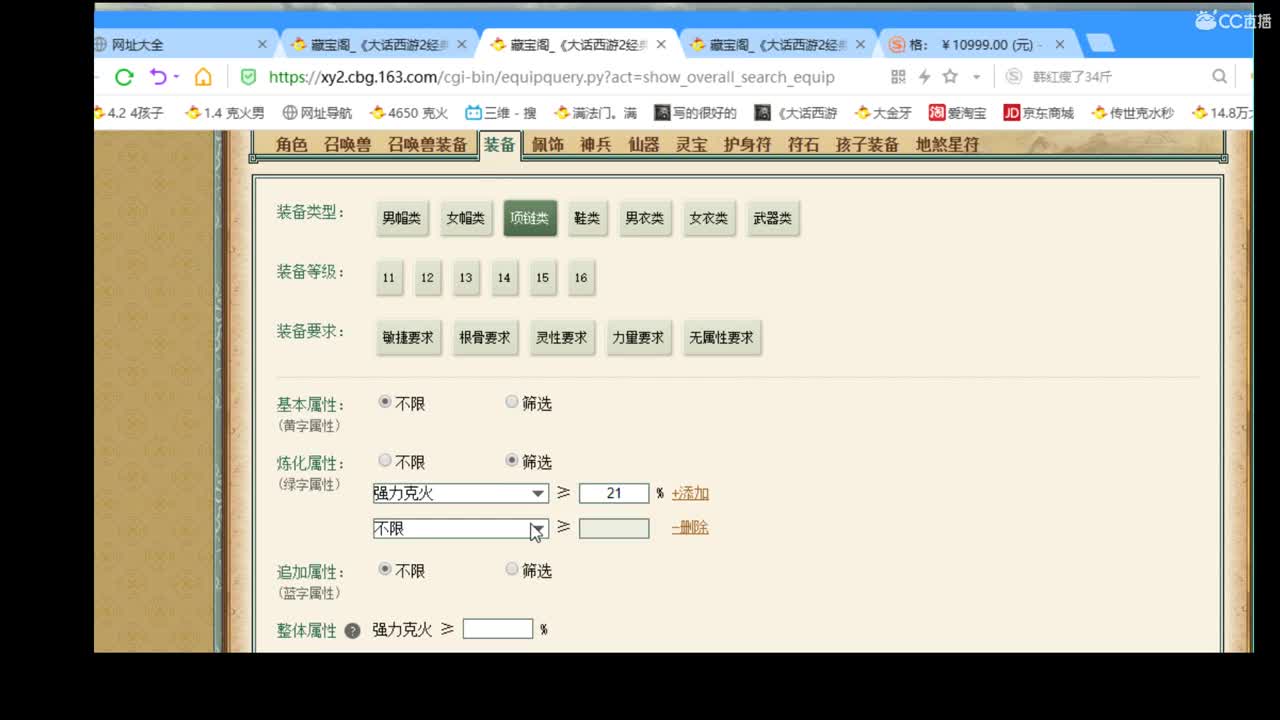1280x720 pixels.
Task: Expand the favorites star dropdown arrow
Action: [x=976, y=77]
